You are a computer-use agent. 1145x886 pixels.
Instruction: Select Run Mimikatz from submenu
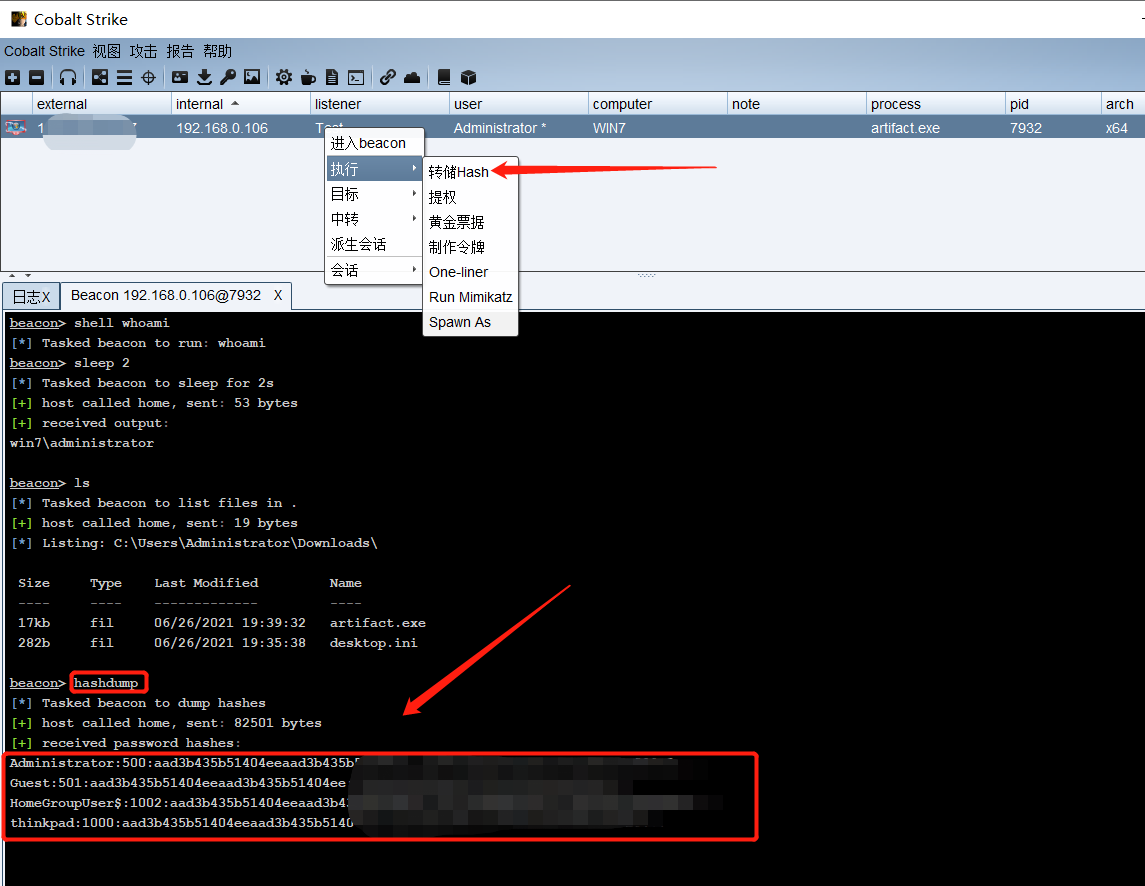tap(470, 297)
